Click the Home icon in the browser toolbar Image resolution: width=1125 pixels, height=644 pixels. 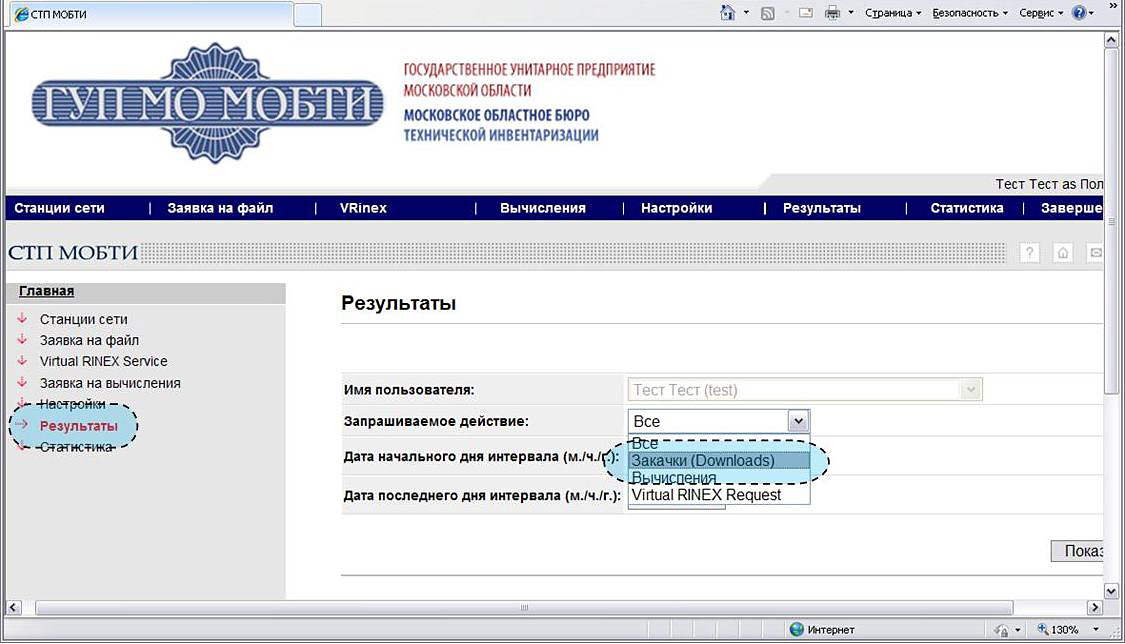[x=728, y=13]
